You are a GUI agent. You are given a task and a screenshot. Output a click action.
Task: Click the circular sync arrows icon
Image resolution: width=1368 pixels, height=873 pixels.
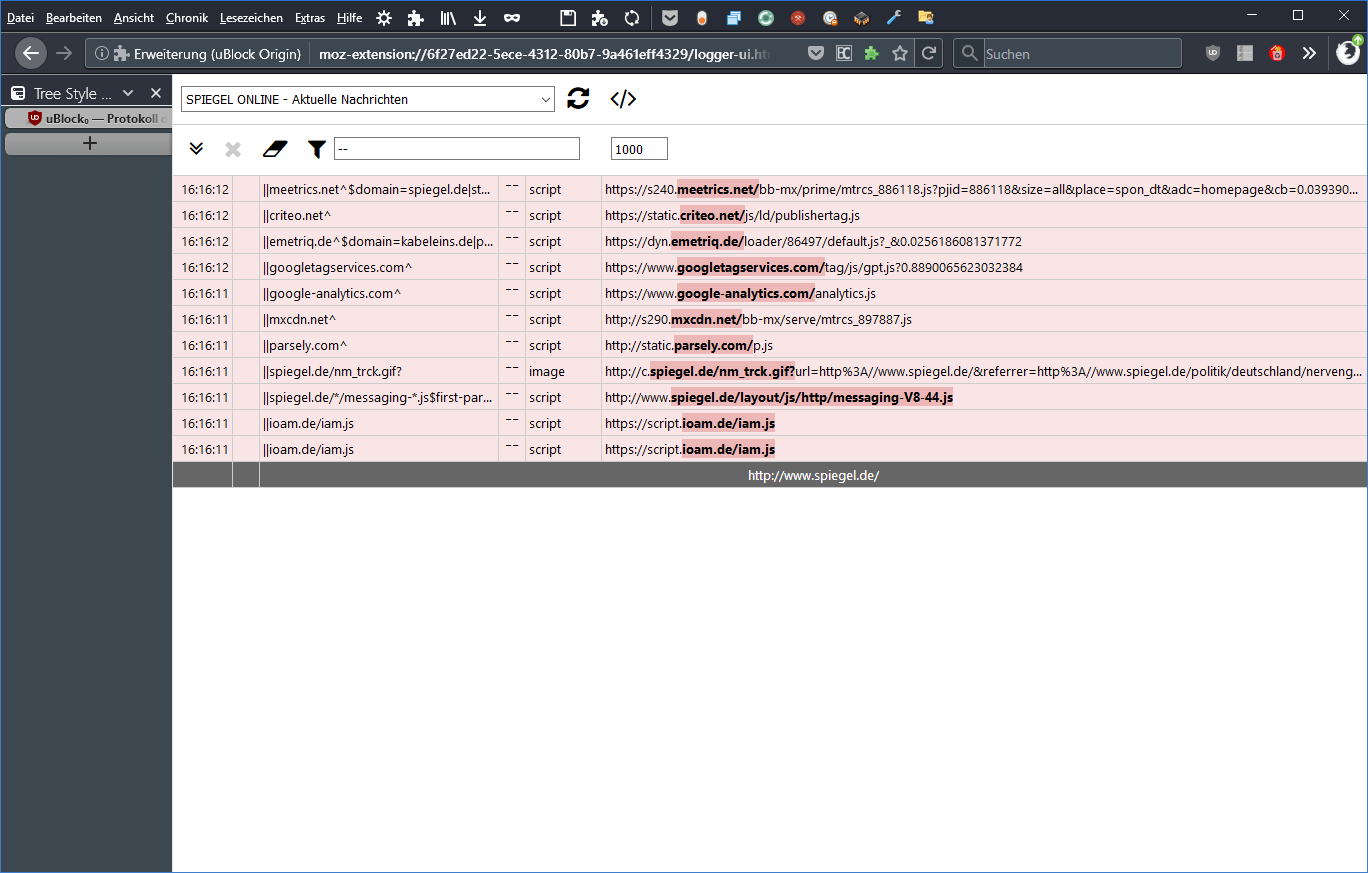point(632,18)
